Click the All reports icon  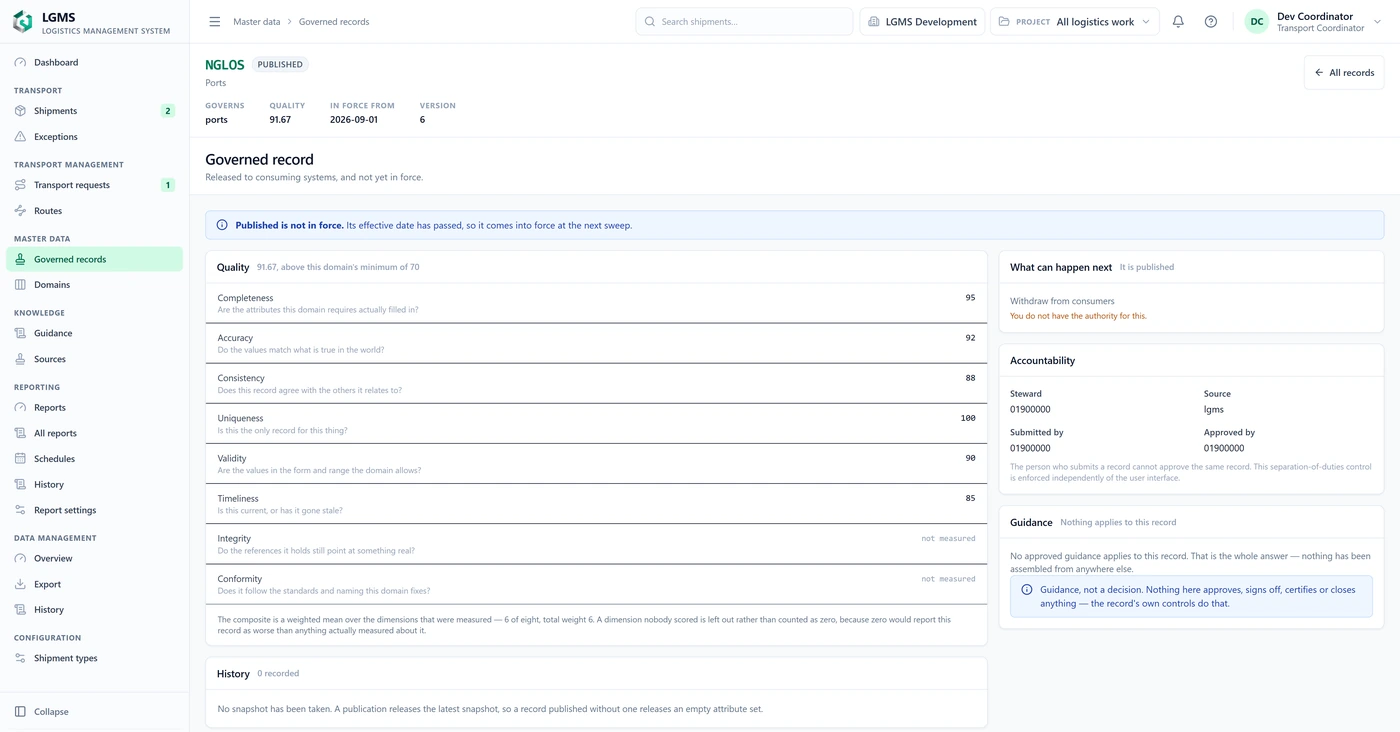pyautogui.click(x=20, y=433)
